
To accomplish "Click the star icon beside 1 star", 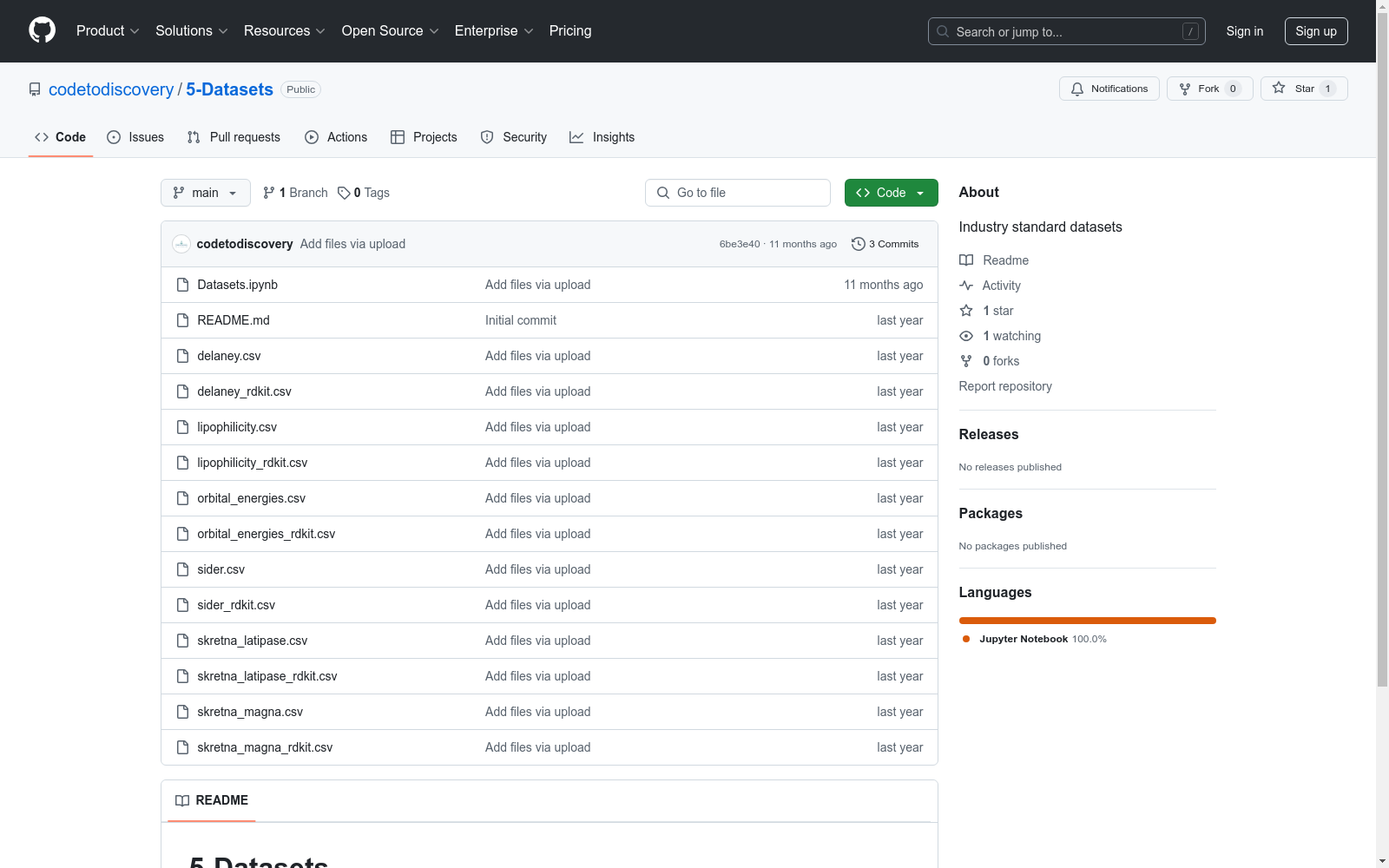I will point(966,311).
